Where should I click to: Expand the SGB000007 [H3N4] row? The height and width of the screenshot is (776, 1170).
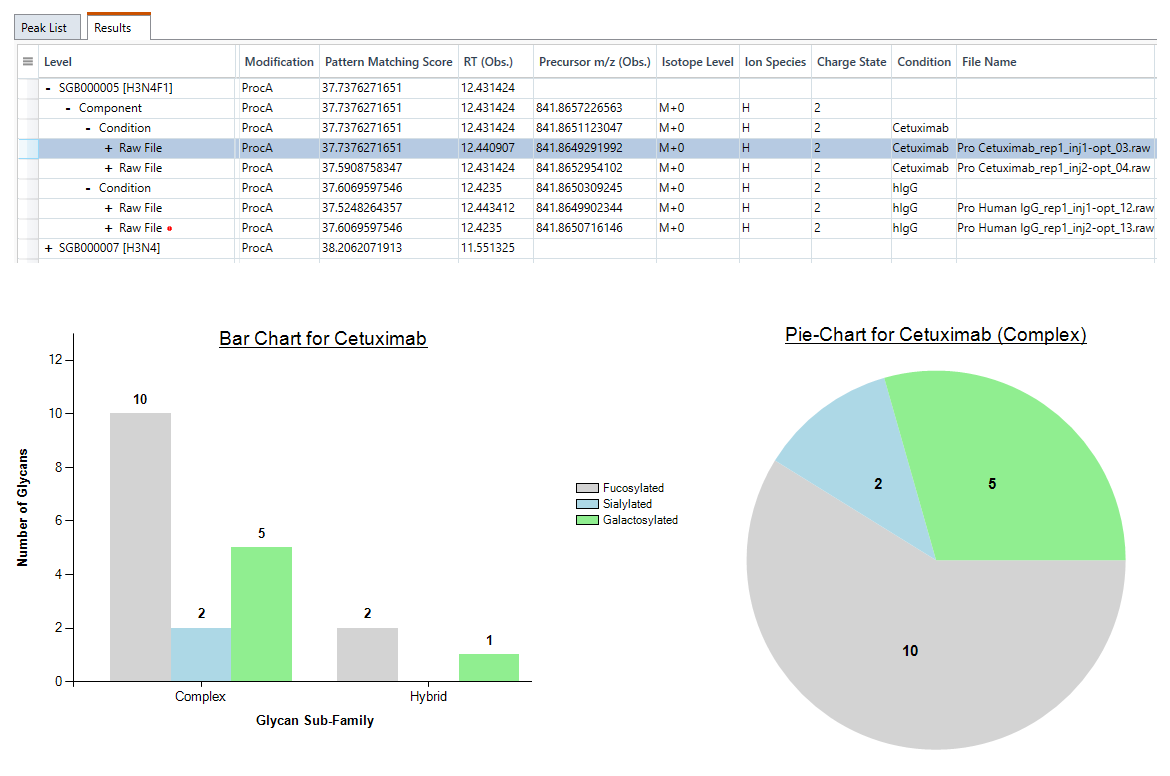point(49,248)
